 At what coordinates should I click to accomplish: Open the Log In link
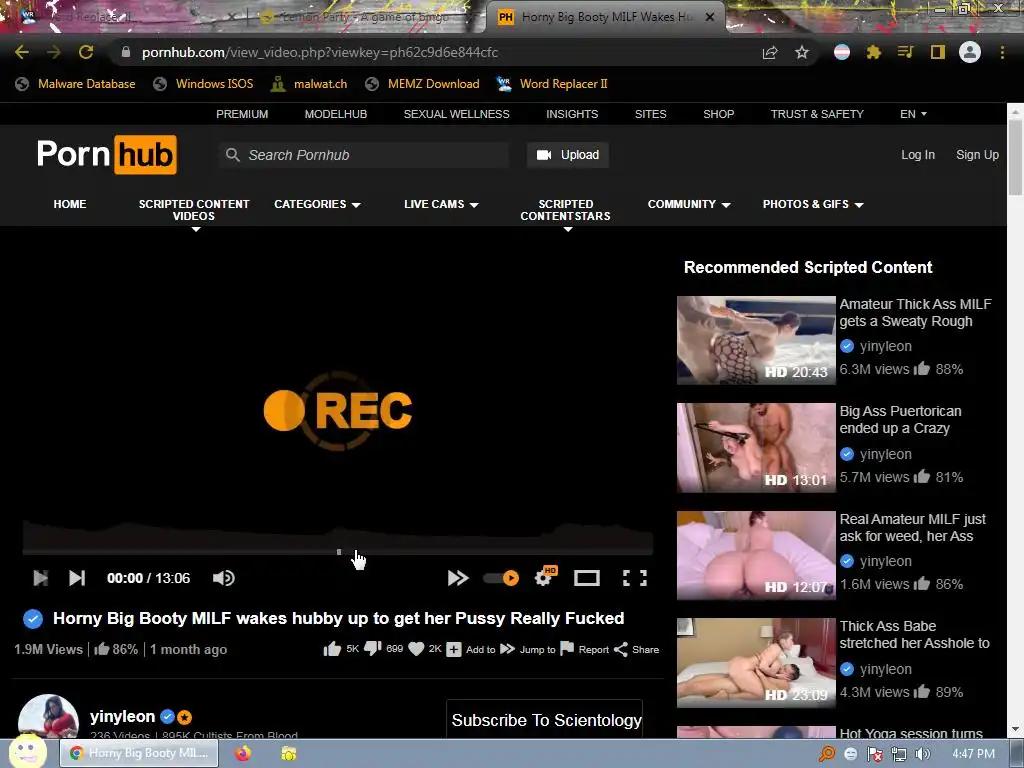pyautogui.click(x=918, y=155)
